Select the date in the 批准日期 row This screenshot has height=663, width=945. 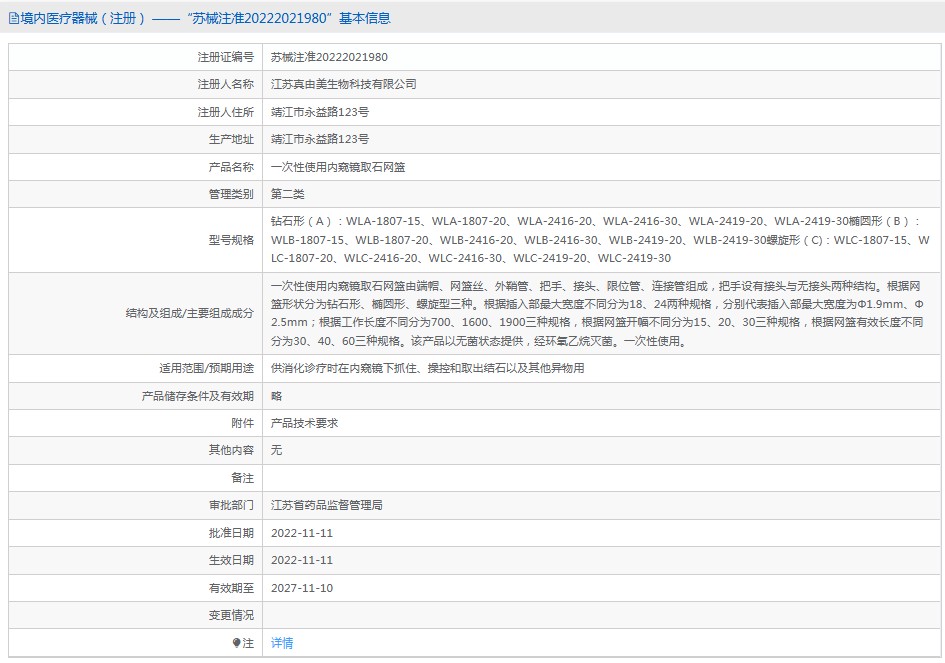tap(302, 533)
